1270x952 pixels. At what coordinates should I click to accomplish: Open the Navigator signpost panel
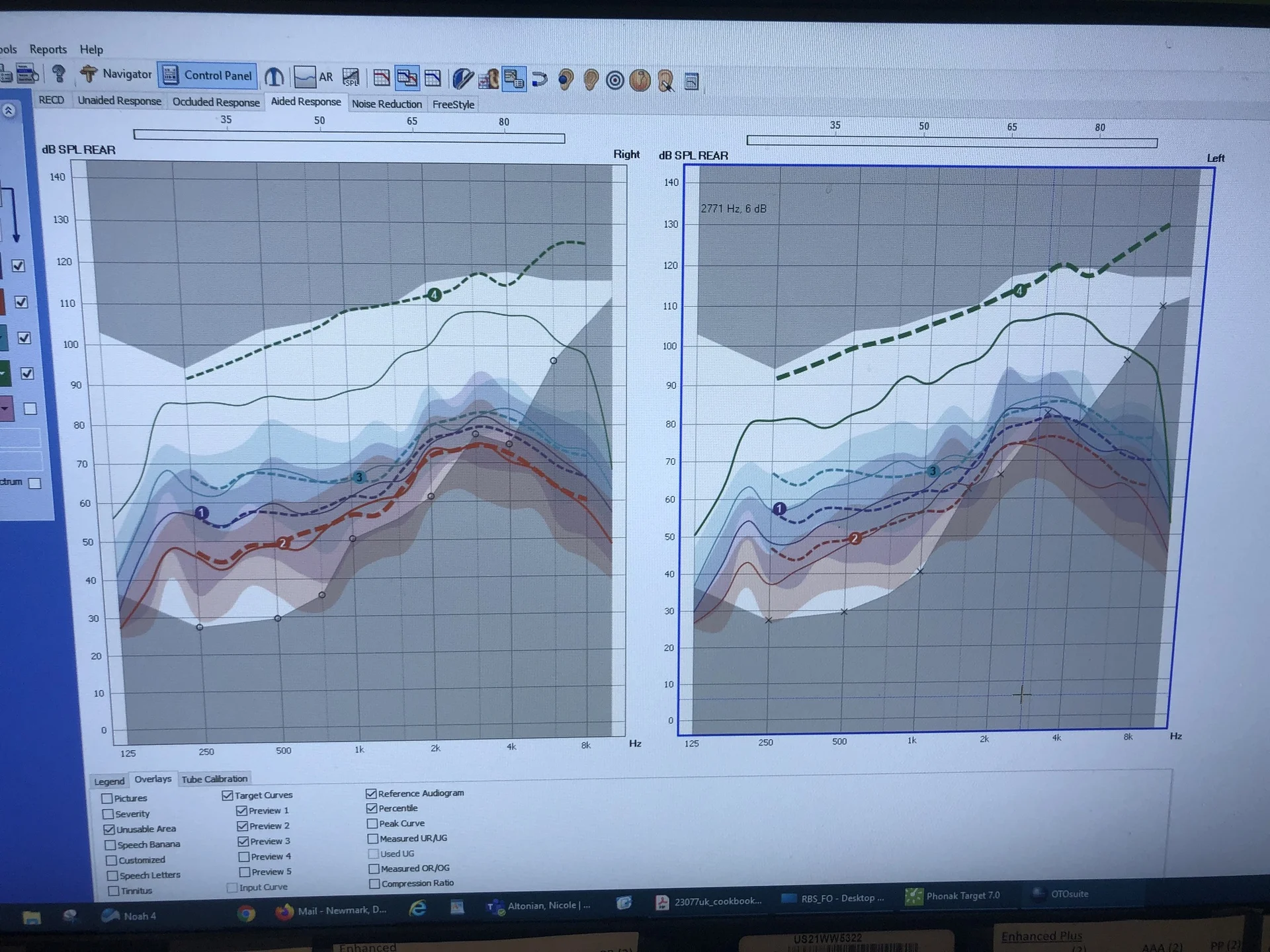pyautogui.click(x=116, y=74)
